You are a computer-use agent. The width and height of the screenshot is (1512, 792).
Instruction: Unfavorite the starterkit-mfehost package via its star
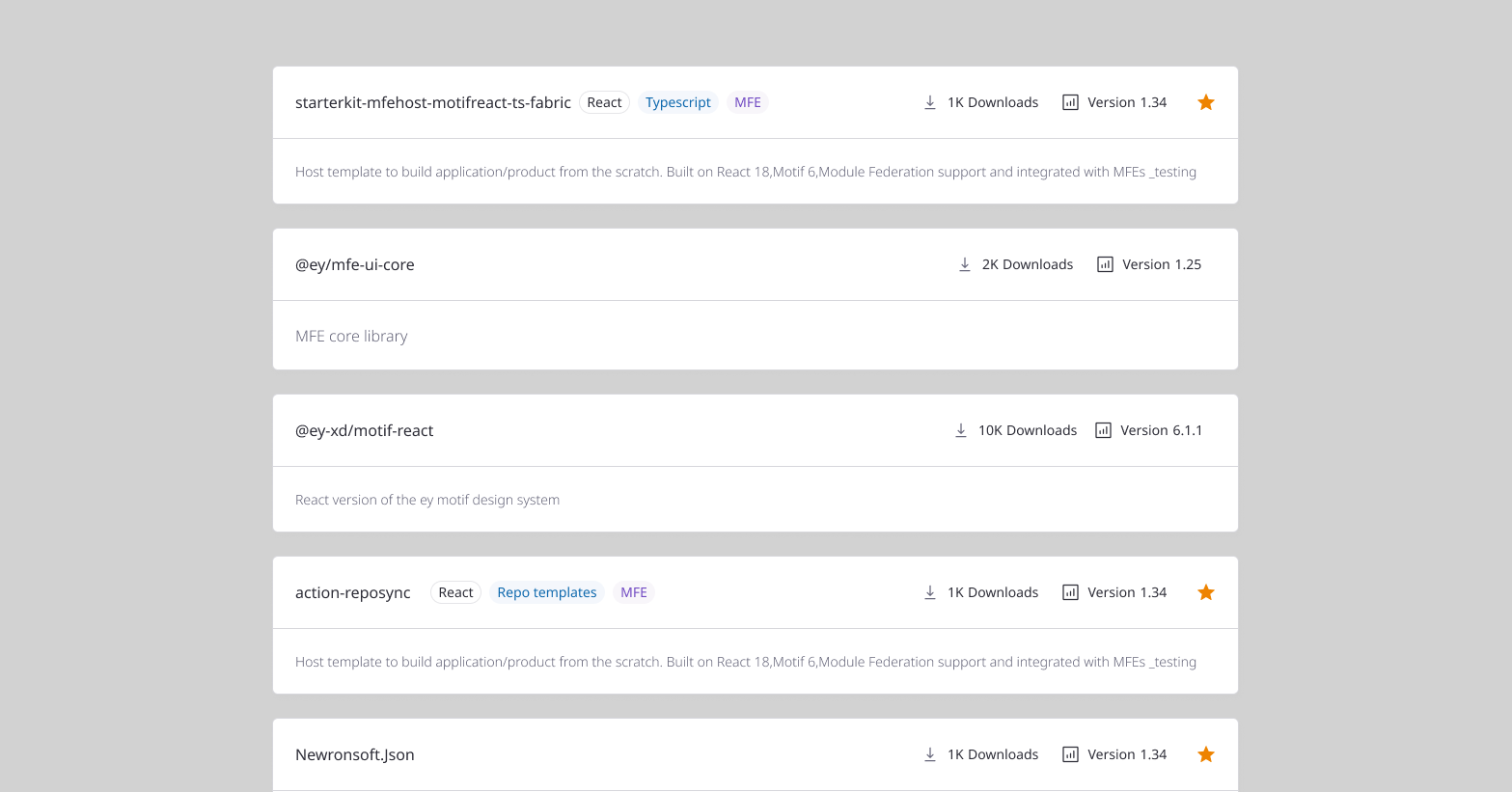(x=1205, y=101)
